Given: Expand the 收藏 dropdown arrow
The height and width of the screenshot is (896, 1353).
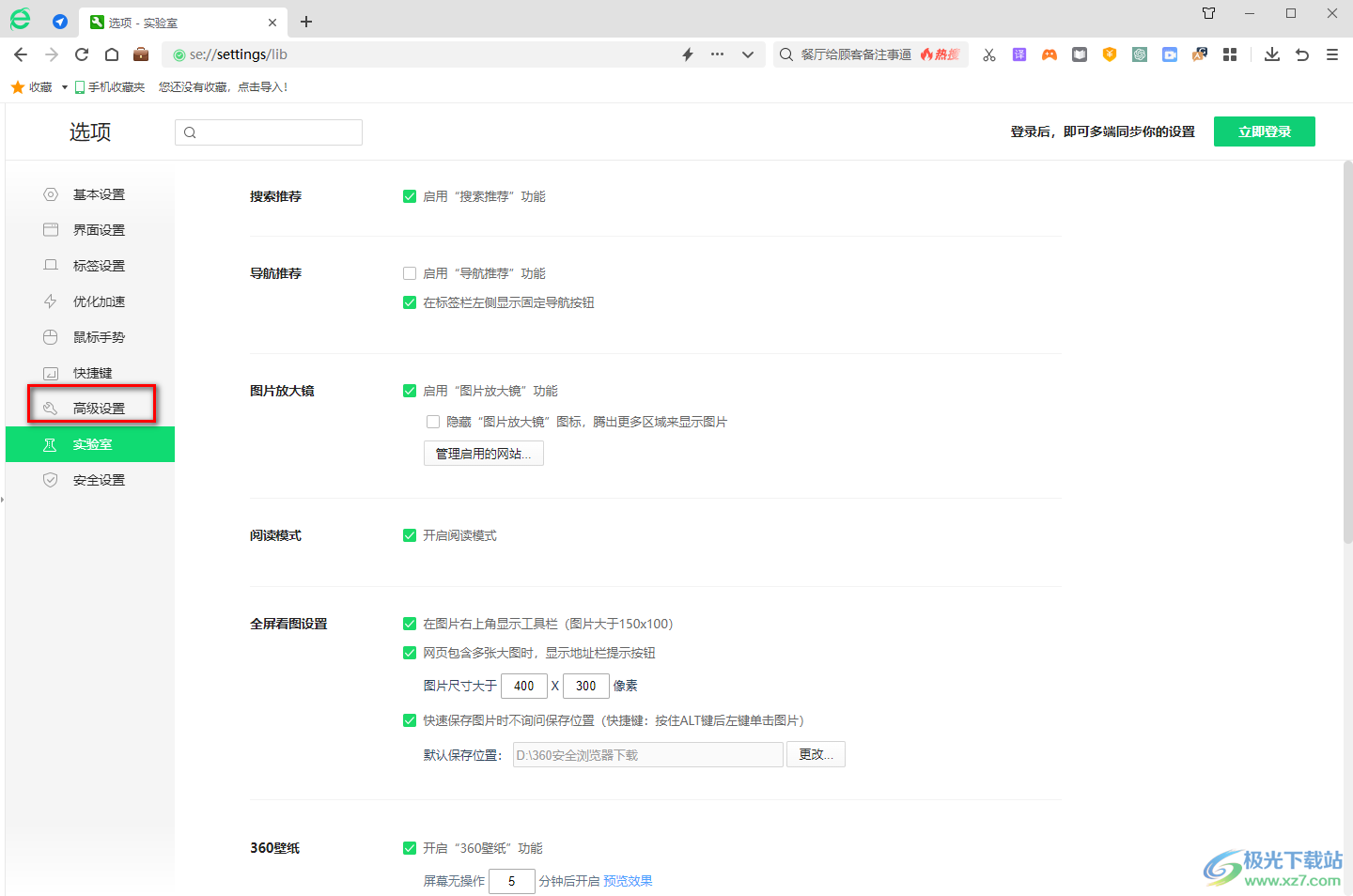Looking at the screenshot, I should click(x=65, y=87).
